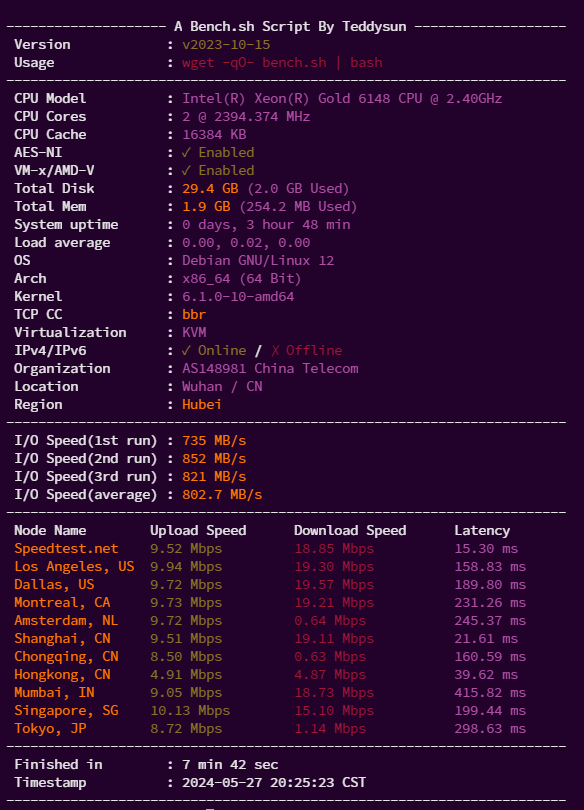The width and height of the screenshot is (584, 810).
Task: Click the VM-x/AMD-V Enabled checkmark
Action: pyautogui.click(x=186, y=171)
